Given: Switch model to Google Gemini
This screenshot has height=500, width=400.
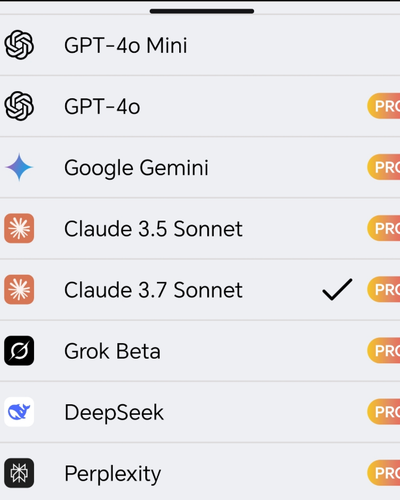Looking at the screenshot, I should 200,167.
